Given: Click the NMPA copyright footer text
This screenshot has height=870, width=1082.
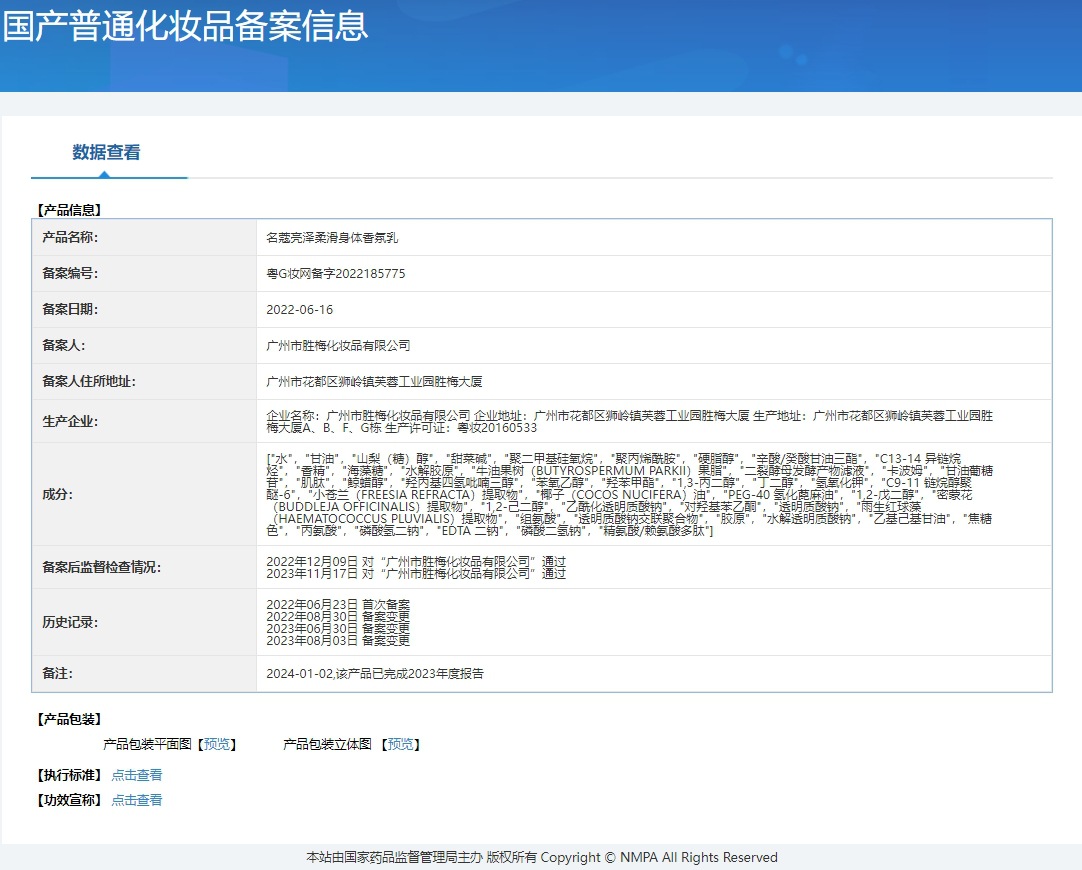Looking at the screenshot, I should point(541,857).
